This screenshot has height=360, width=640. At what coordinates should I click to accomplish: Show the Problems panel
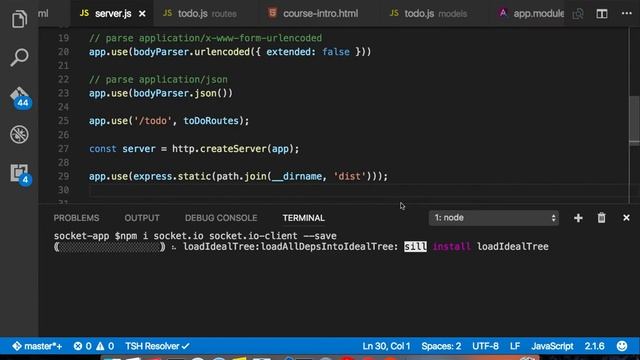[x=76, y=218]
